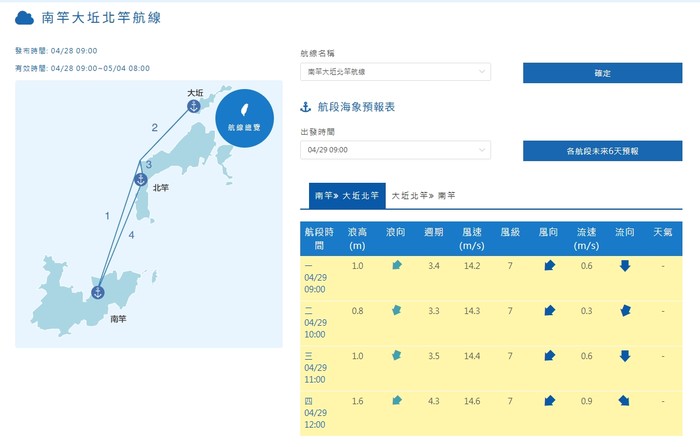700x447 pixels.
Task: Switch to the 南竿» 大坵北竿 tab
Action: click(342, 197)
